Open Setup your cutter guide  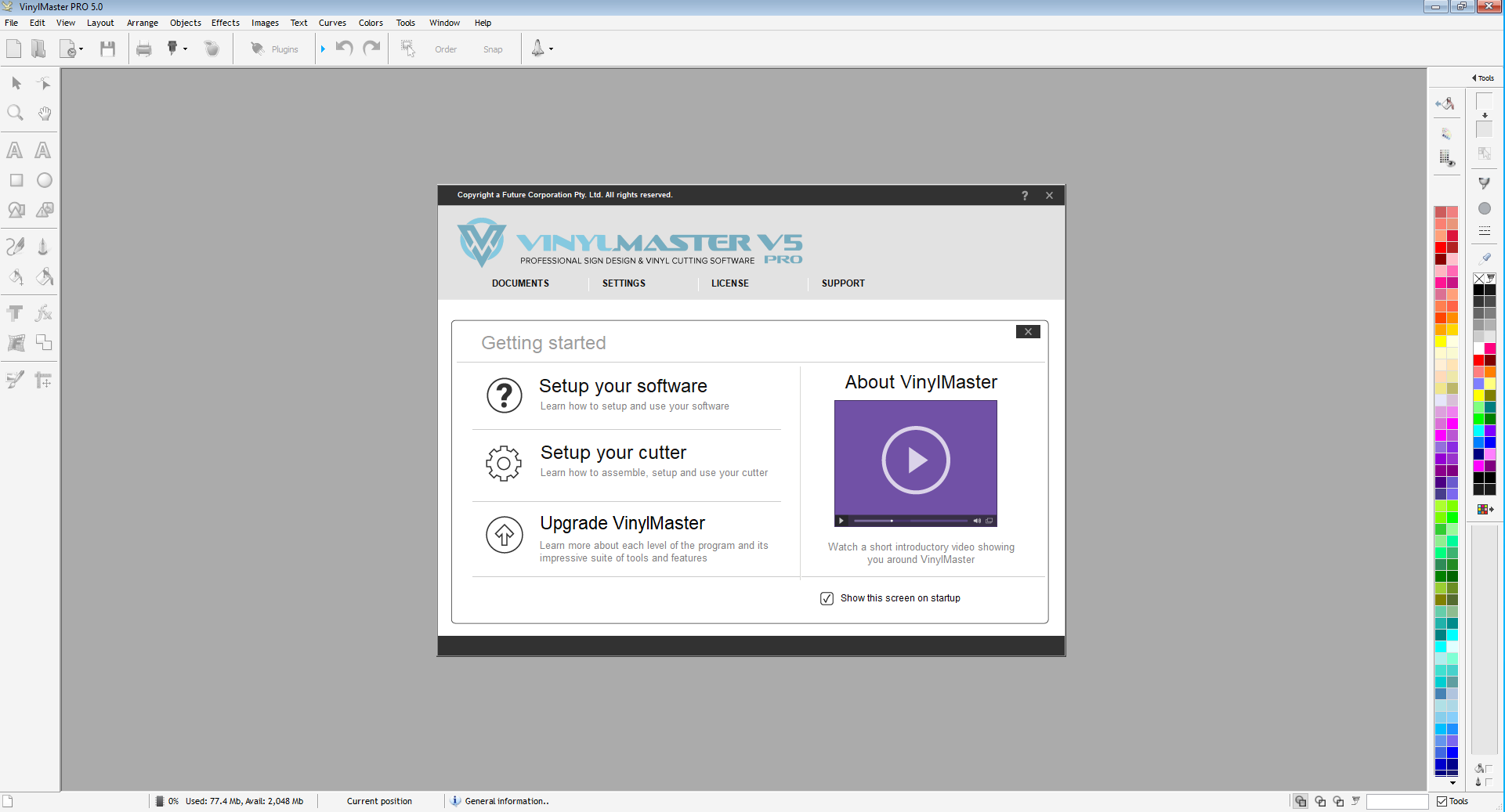coord(613,453)
